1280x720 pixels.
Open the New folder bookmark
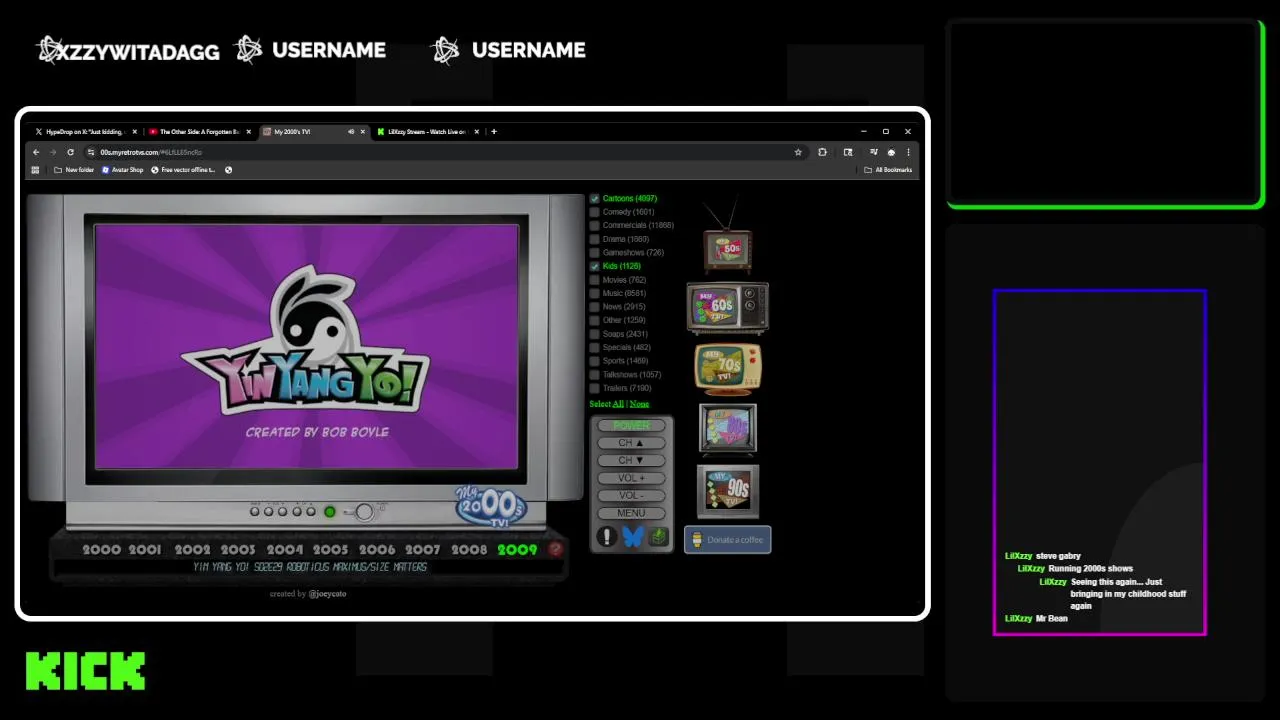74,170
